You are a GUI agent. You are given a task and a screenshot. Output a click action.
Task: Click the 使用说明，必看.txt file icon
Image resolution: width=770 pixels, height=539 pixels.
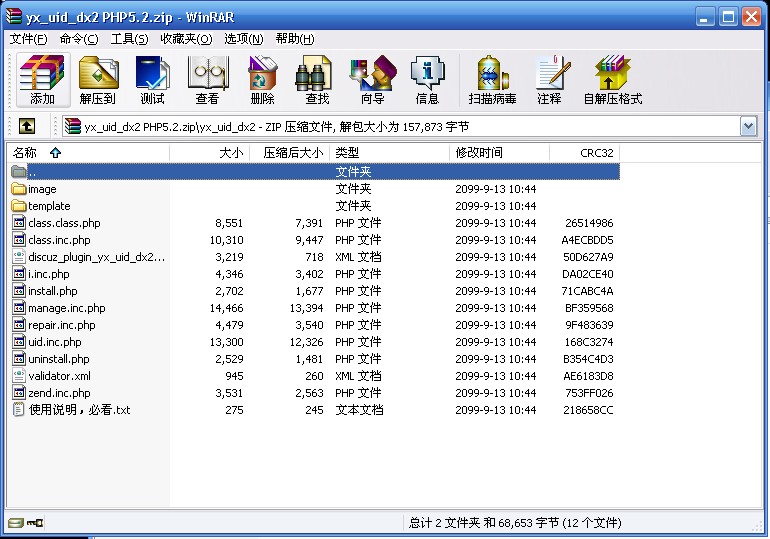coord(19,410)
